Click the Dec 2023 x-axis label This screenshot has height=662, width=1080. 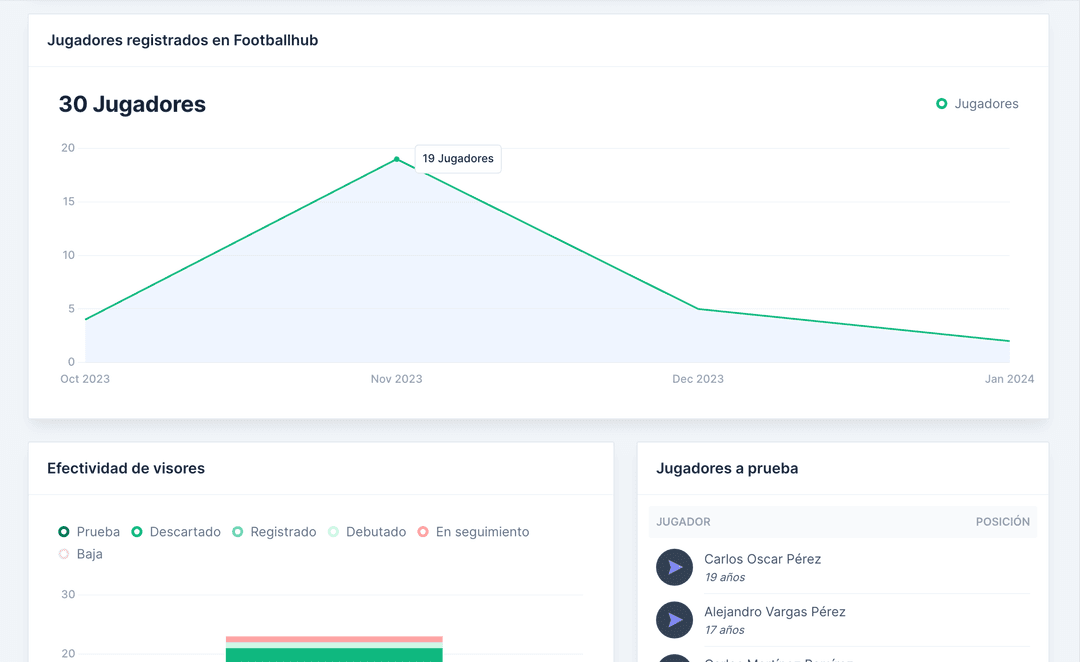(x=697, y=379)
